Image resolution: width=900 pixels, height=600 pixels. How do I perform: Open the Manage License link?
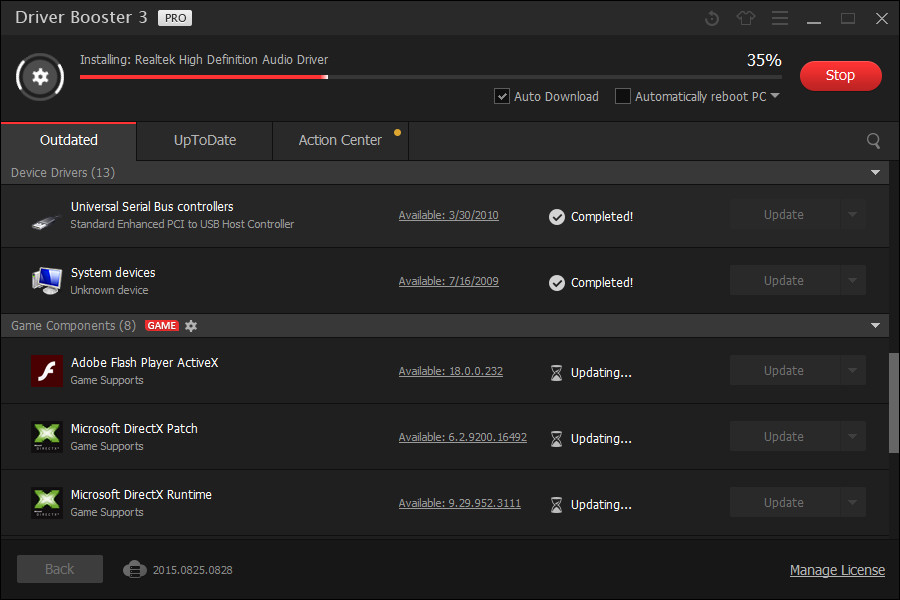[837, 569]
